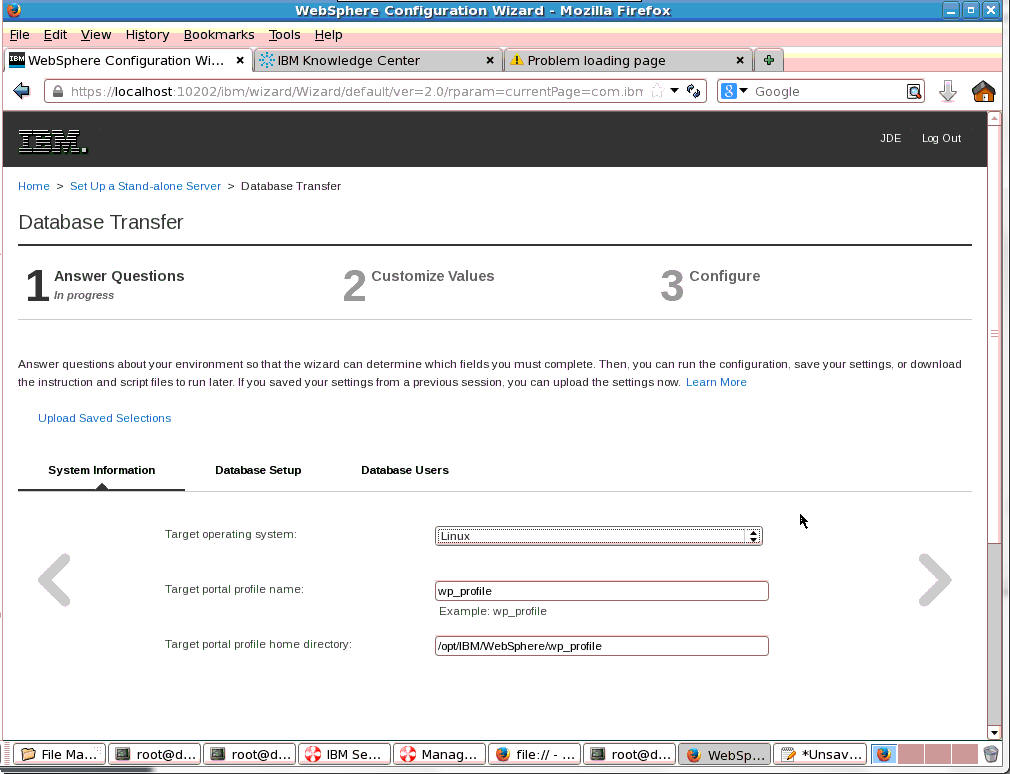Click the Firefox icon in workspace switcher
Screen dimensions: 1010x774
[884, 754]
